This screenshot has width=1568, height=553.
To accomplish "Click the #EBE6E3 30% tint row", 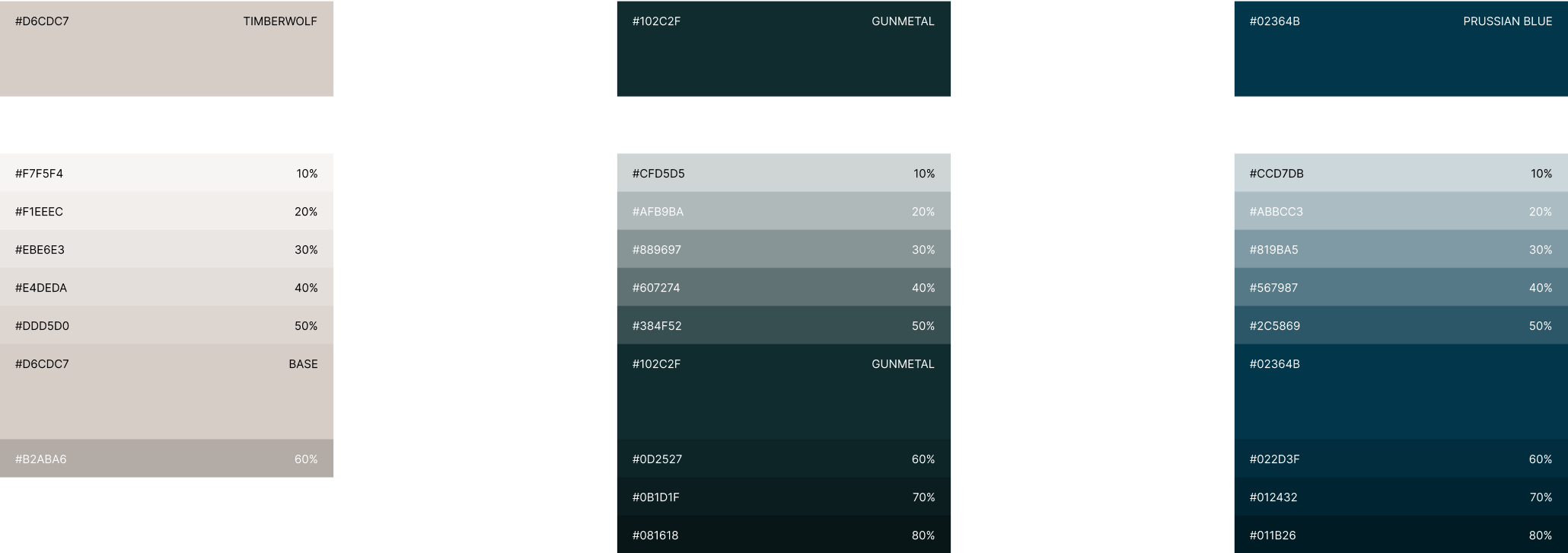I will coord(167,249).
